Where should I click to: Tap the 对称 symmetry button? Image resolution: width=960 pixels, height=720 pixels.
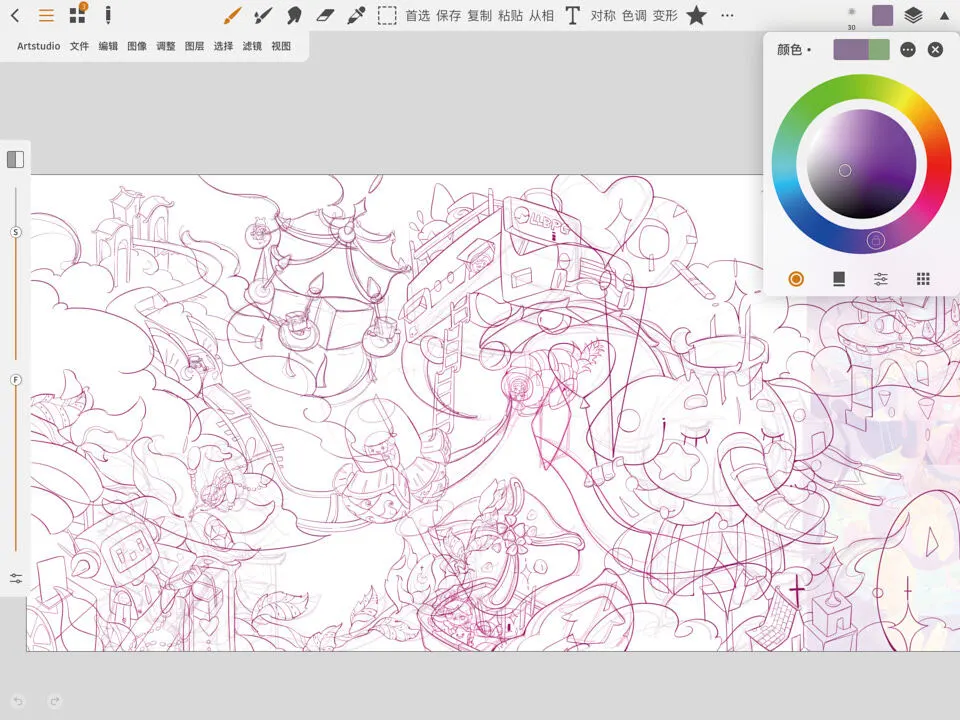coord(603,16)
